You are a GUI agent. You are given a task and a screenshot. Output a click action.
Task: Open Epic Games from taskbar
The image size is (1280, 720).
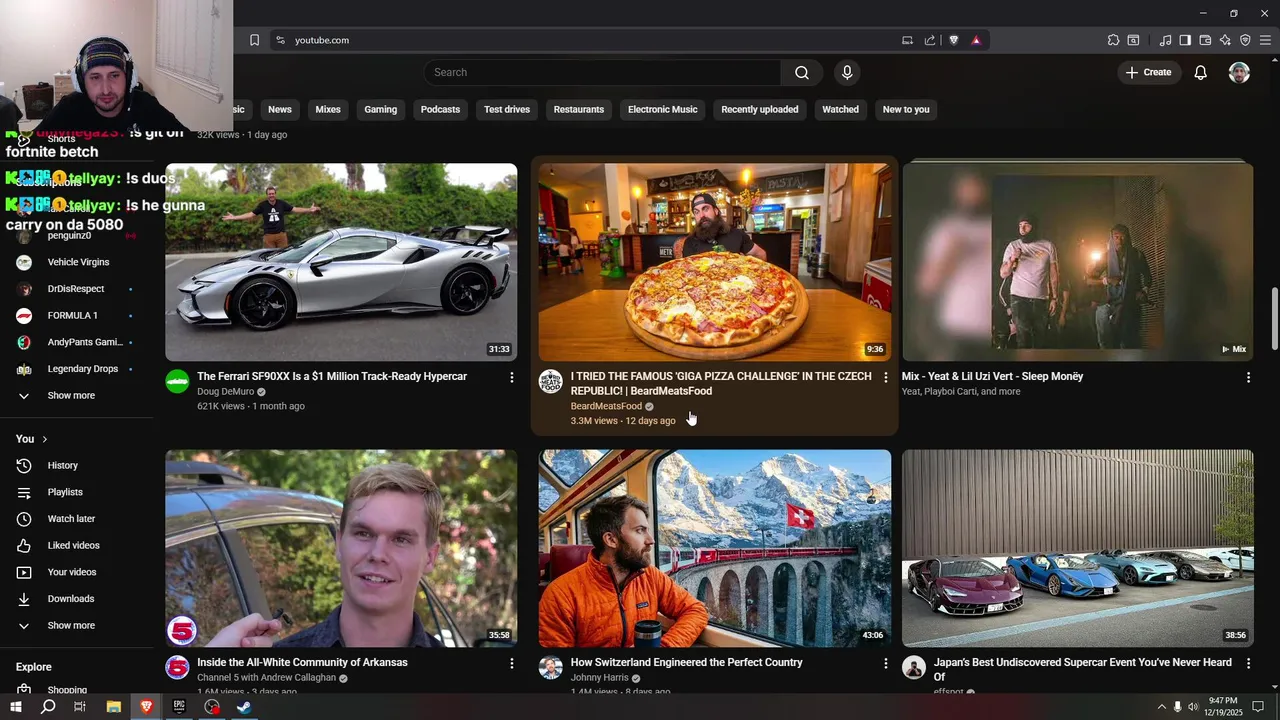[179, 706]
